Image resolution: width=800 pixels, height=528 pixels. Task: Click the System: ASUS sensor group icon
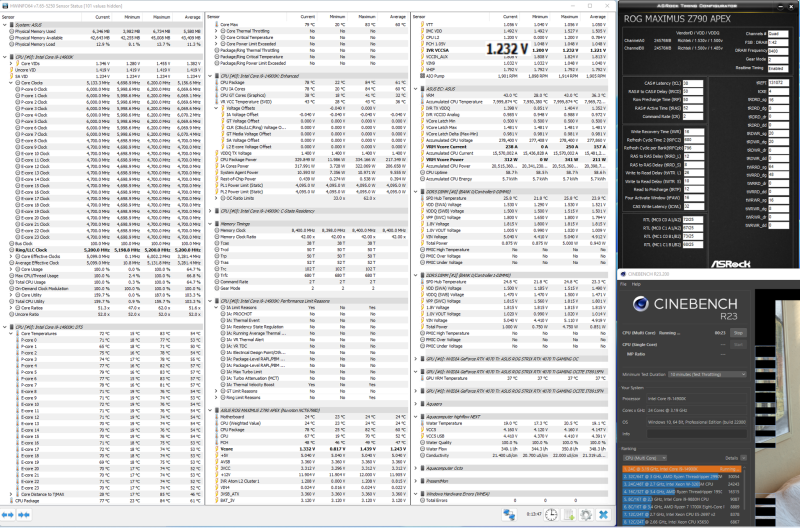pos(12,24)
